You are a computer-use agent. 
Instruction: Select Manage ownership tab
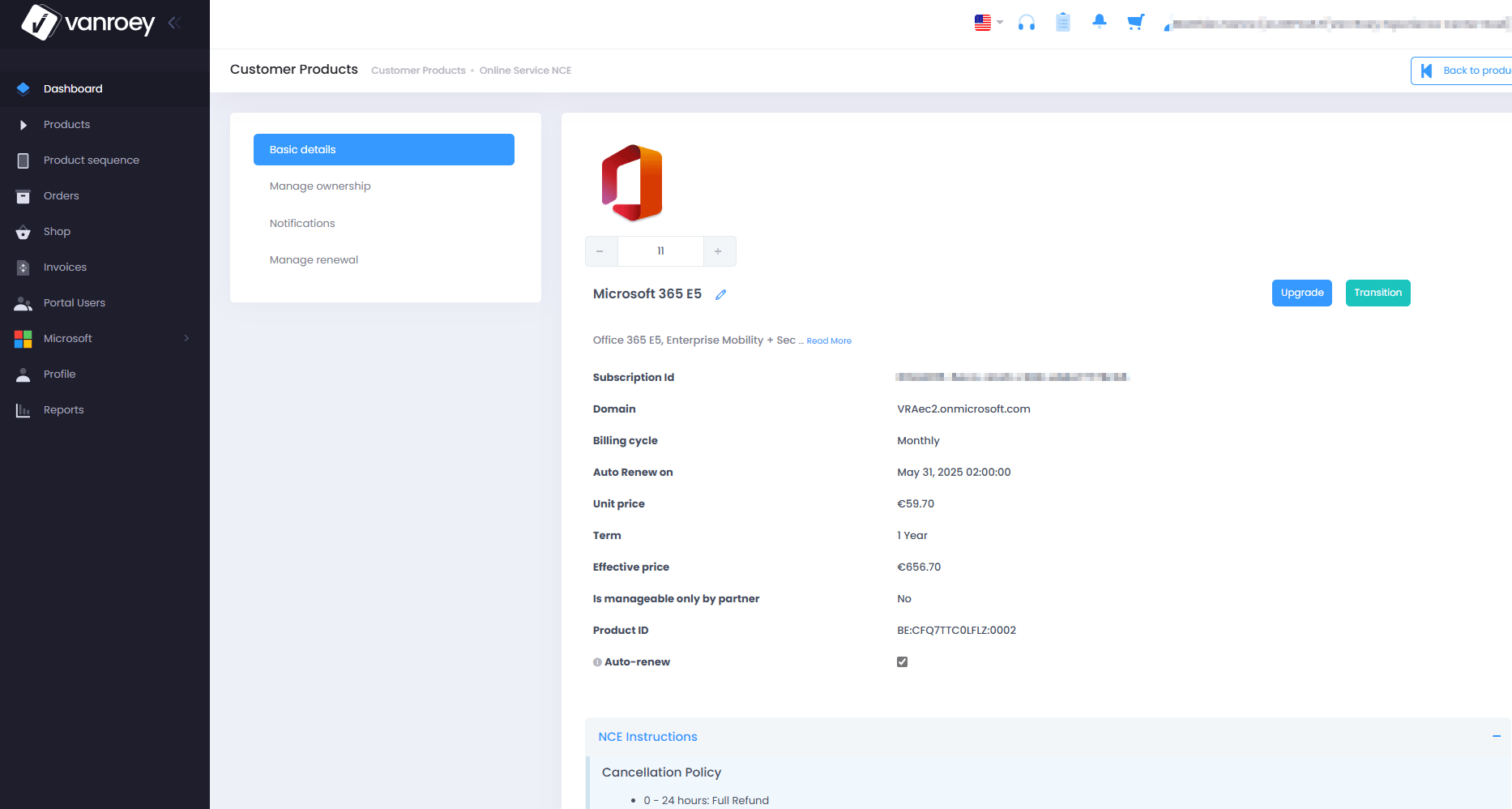384,186
